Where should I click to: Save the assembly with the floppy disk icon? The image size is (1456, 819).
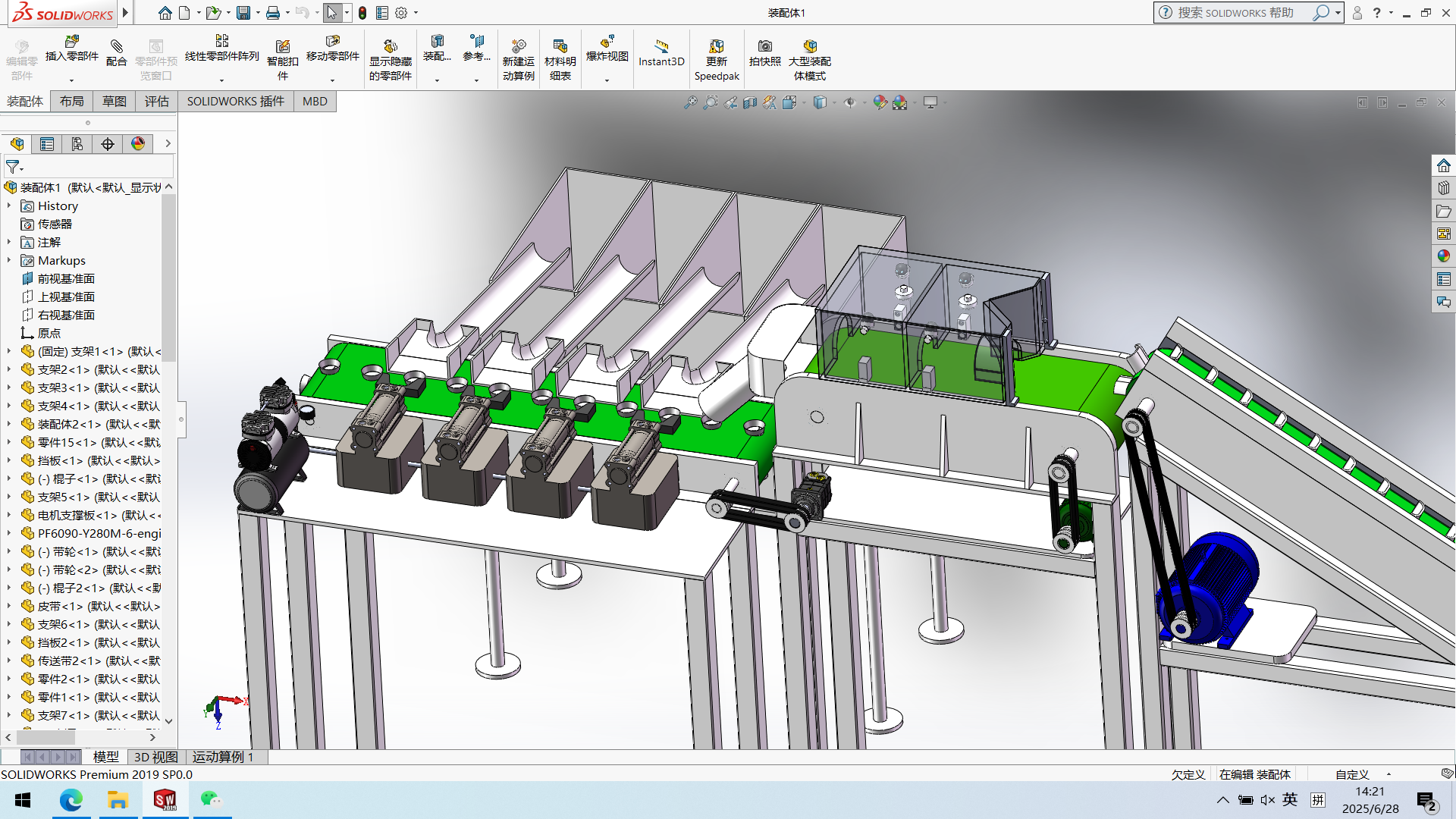coord(243,13)
